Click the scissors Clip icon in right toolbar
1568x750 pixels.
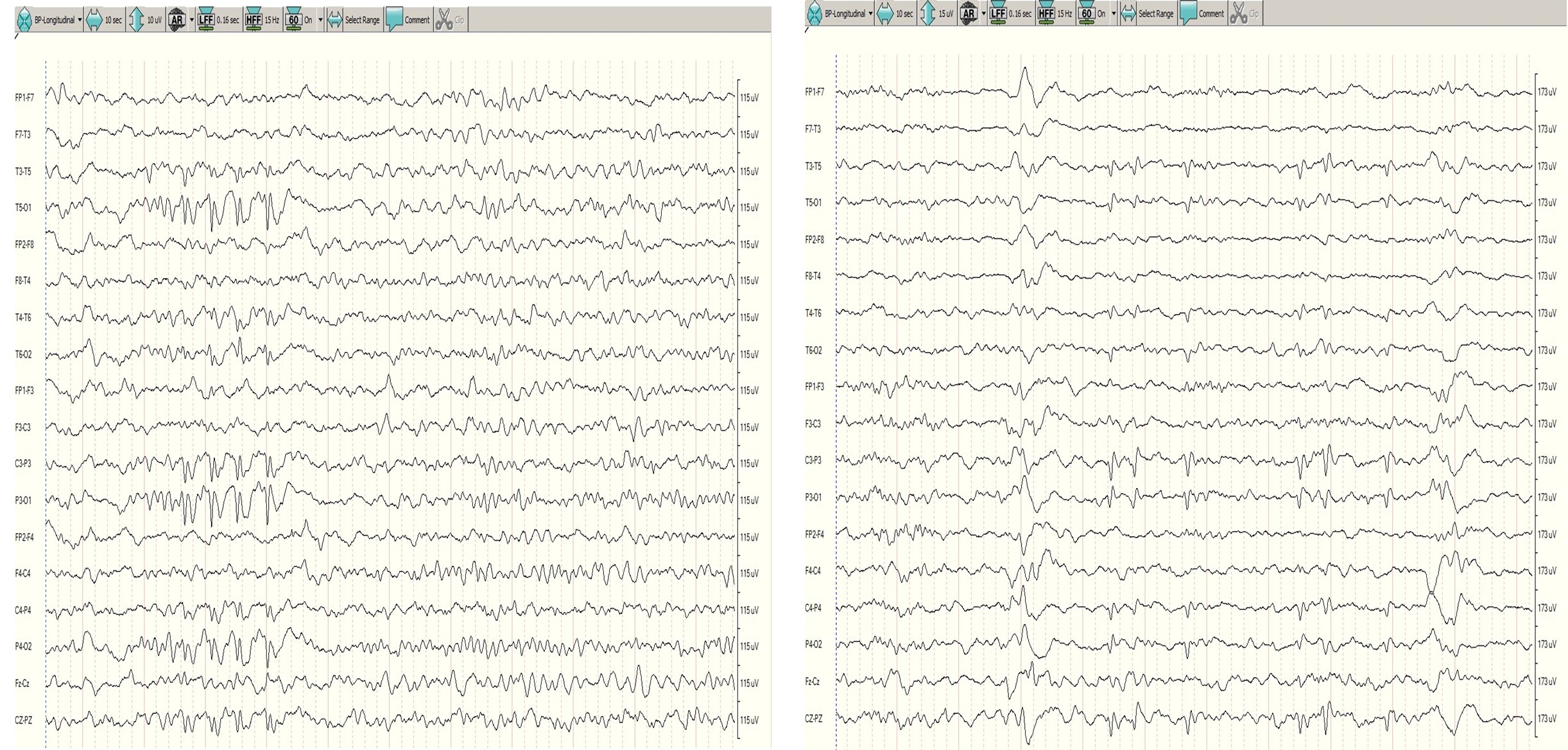click(1238, 13)
